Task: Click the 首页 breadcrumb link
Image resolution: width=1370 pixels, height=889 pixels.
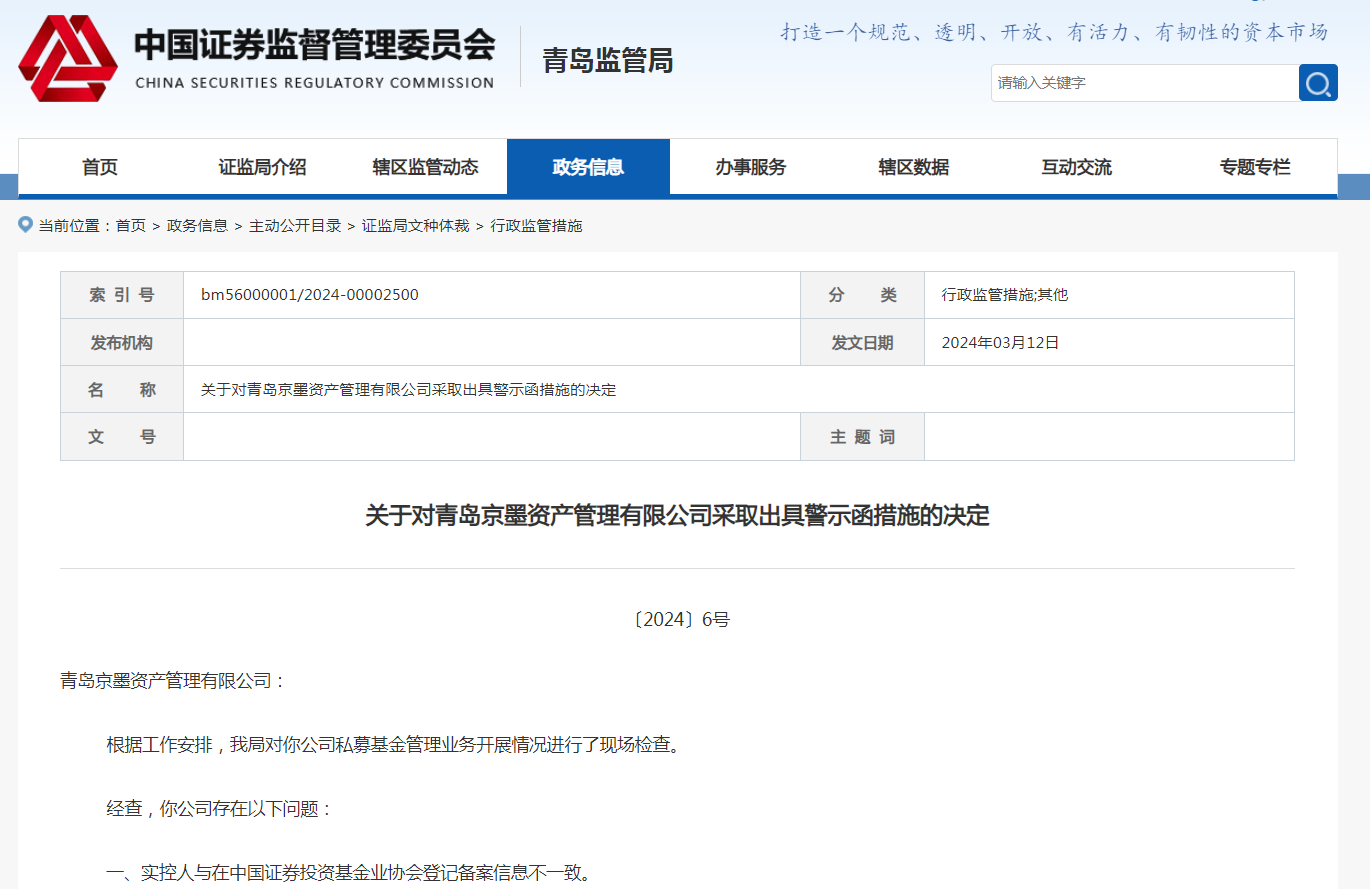Action: point(130,226)
